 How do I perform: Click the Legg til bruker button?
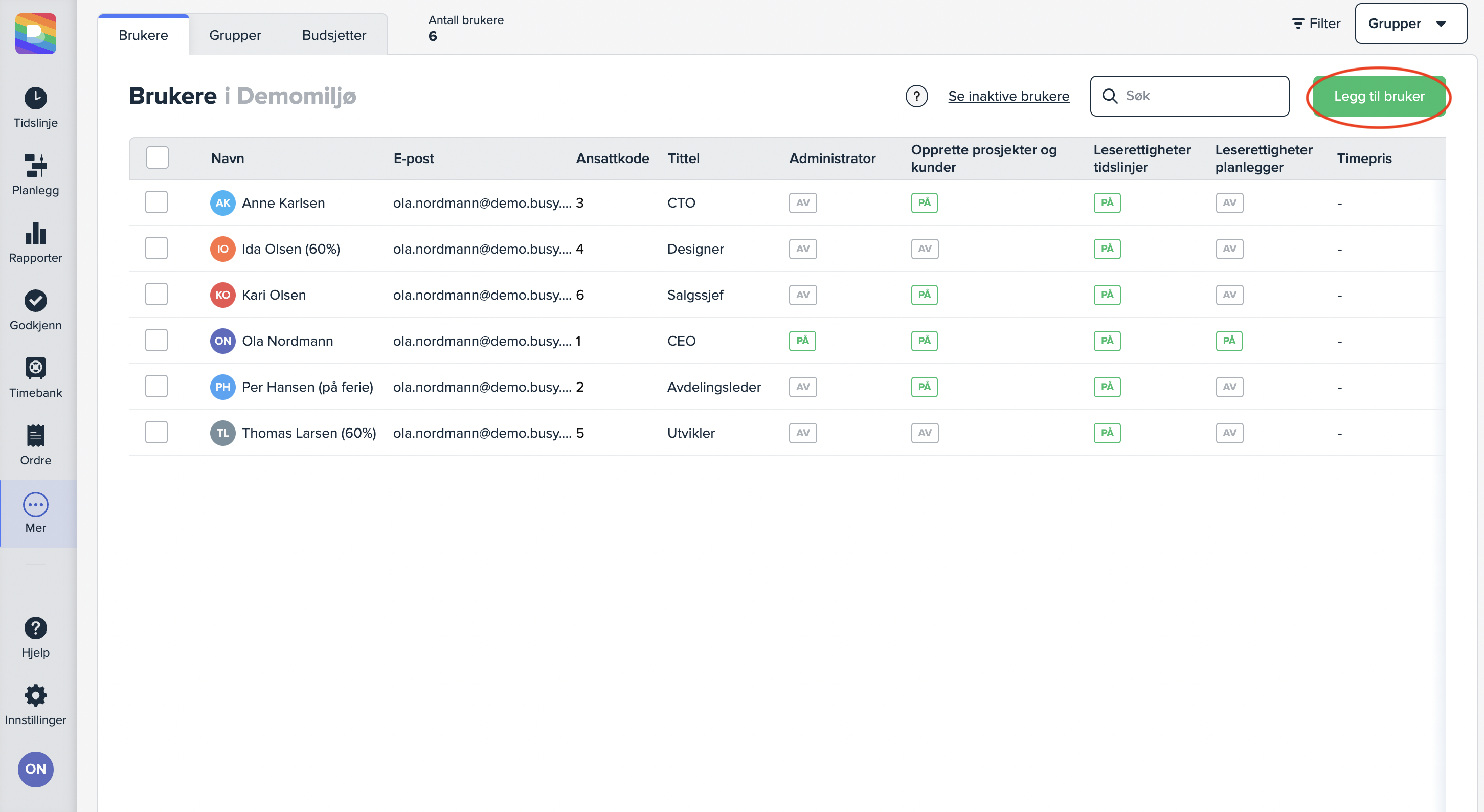[1379, 96]
